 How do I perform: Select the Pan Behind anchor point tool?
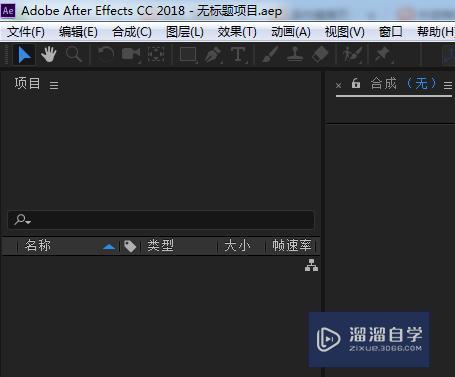(156, 54)
